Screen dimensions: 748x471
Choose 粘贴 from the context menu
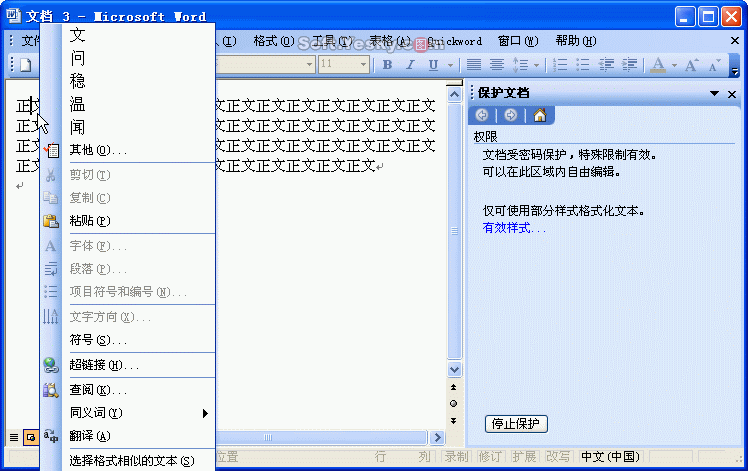[90, 220]
